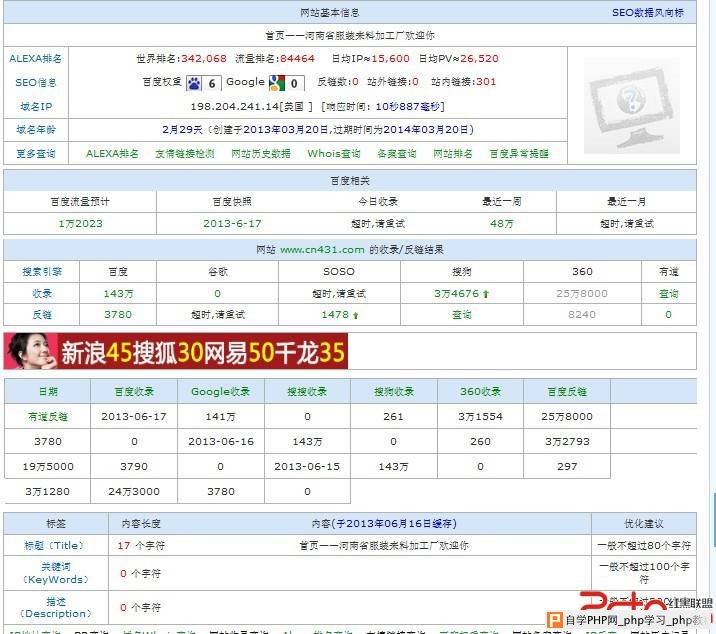This screenshot has width=716, height=634.
Task: Click the www.cn431.com site link
Action: 322,250
